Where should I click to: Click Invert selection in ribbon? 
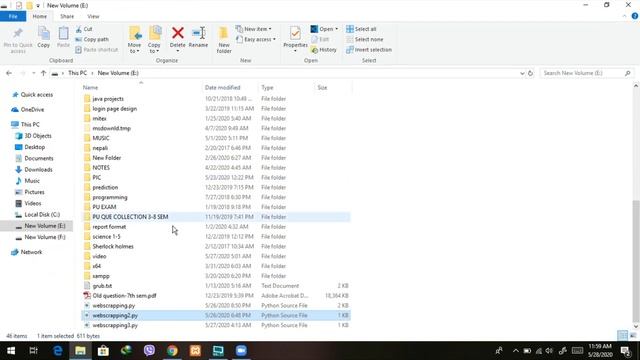[369, 50]
